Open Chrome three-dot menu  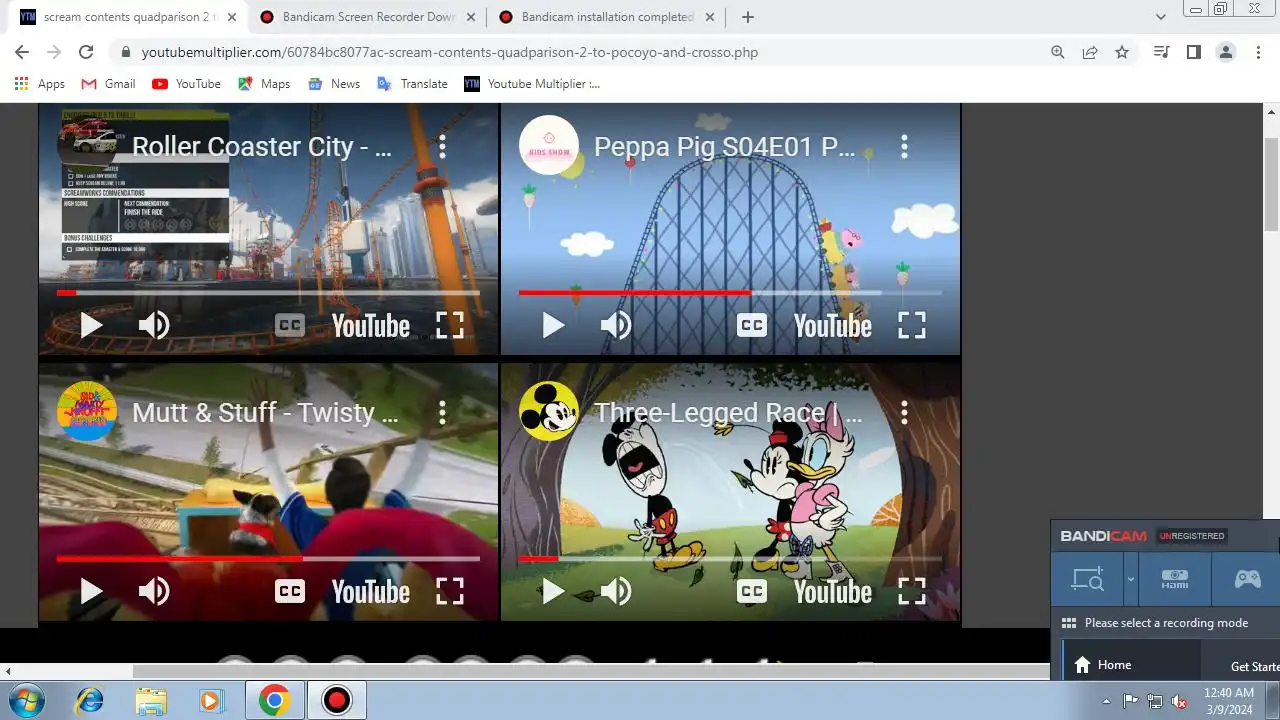(1258, 52)
